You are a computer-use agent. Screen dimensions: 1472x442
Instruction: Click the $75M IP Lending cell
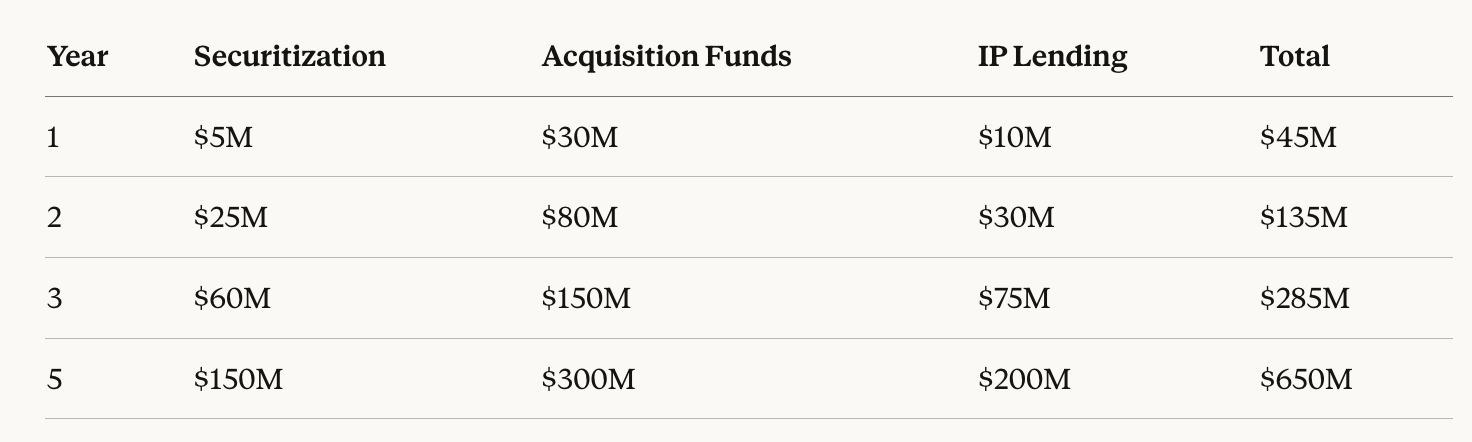1014,298
